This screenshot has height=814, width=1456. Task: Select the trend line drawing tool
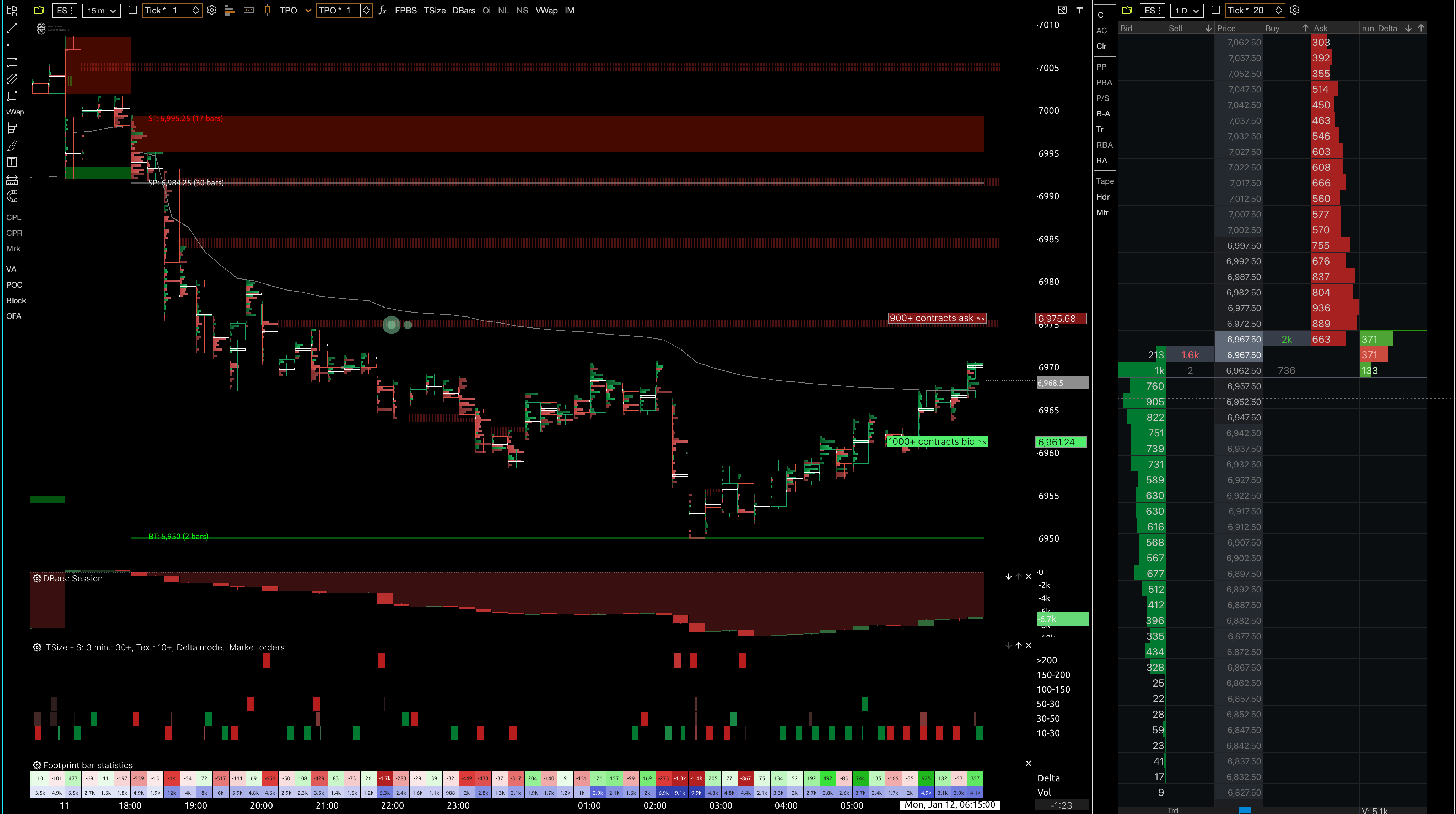12,28
